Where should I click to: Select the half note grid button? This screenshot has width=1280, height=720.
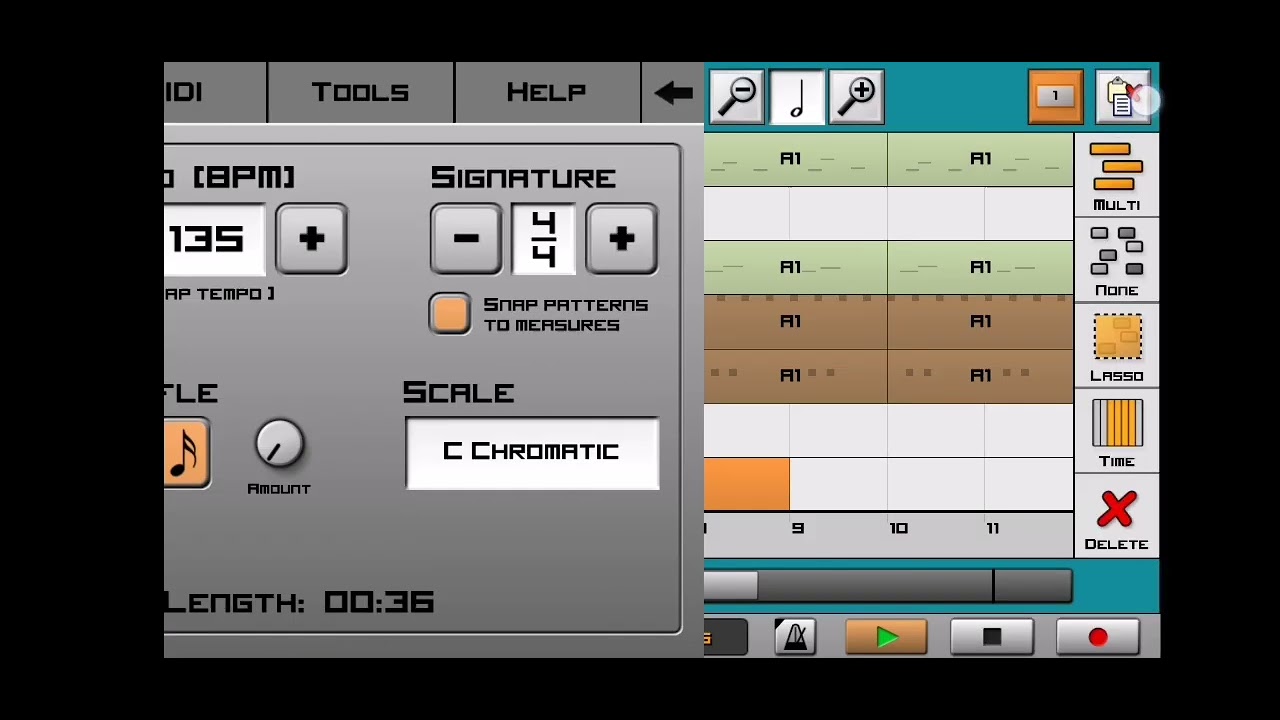[797, 96]
